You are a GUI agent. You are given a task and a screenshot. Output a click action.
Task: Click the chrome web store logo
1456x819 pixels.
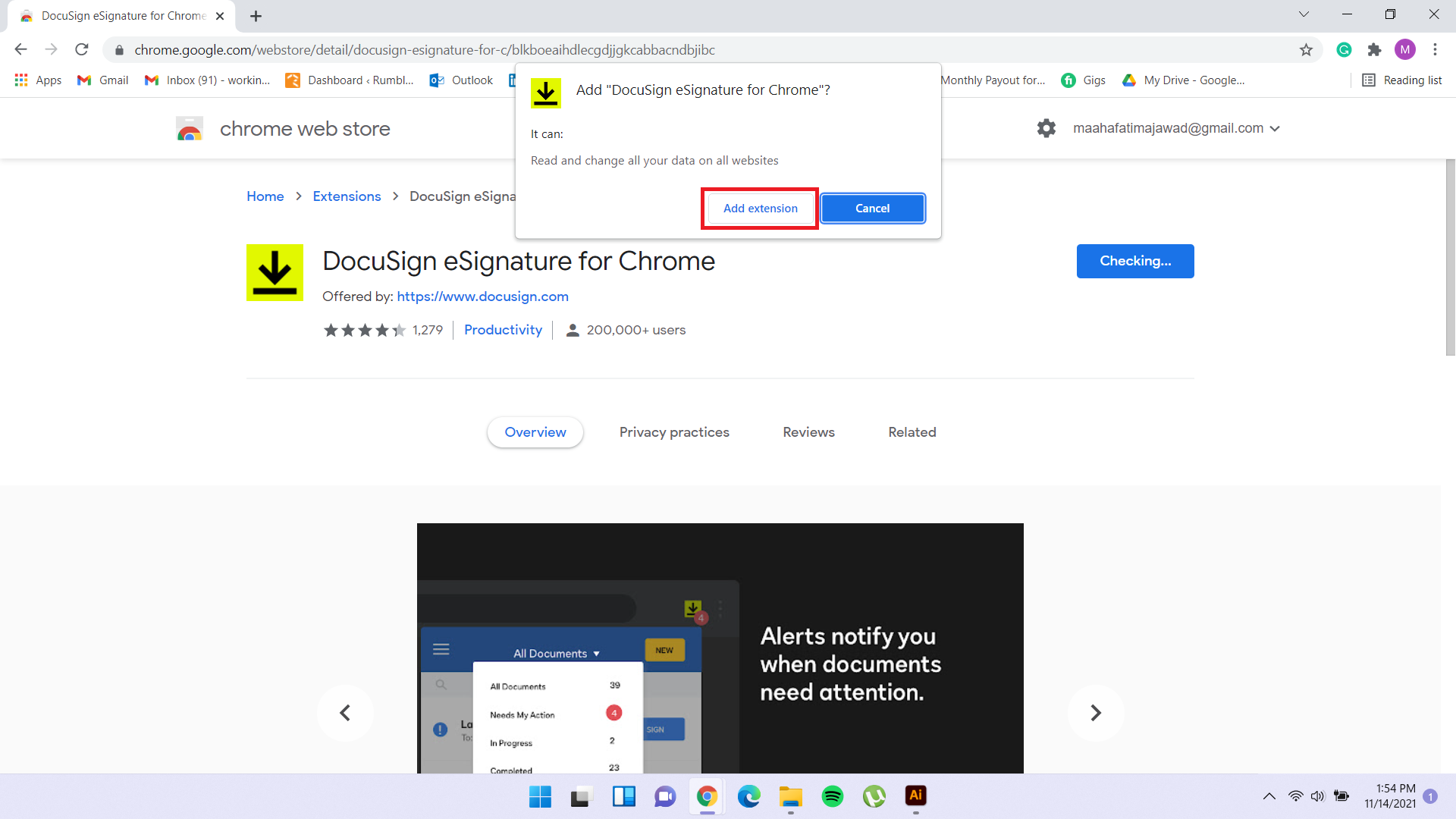coord(283,129)
